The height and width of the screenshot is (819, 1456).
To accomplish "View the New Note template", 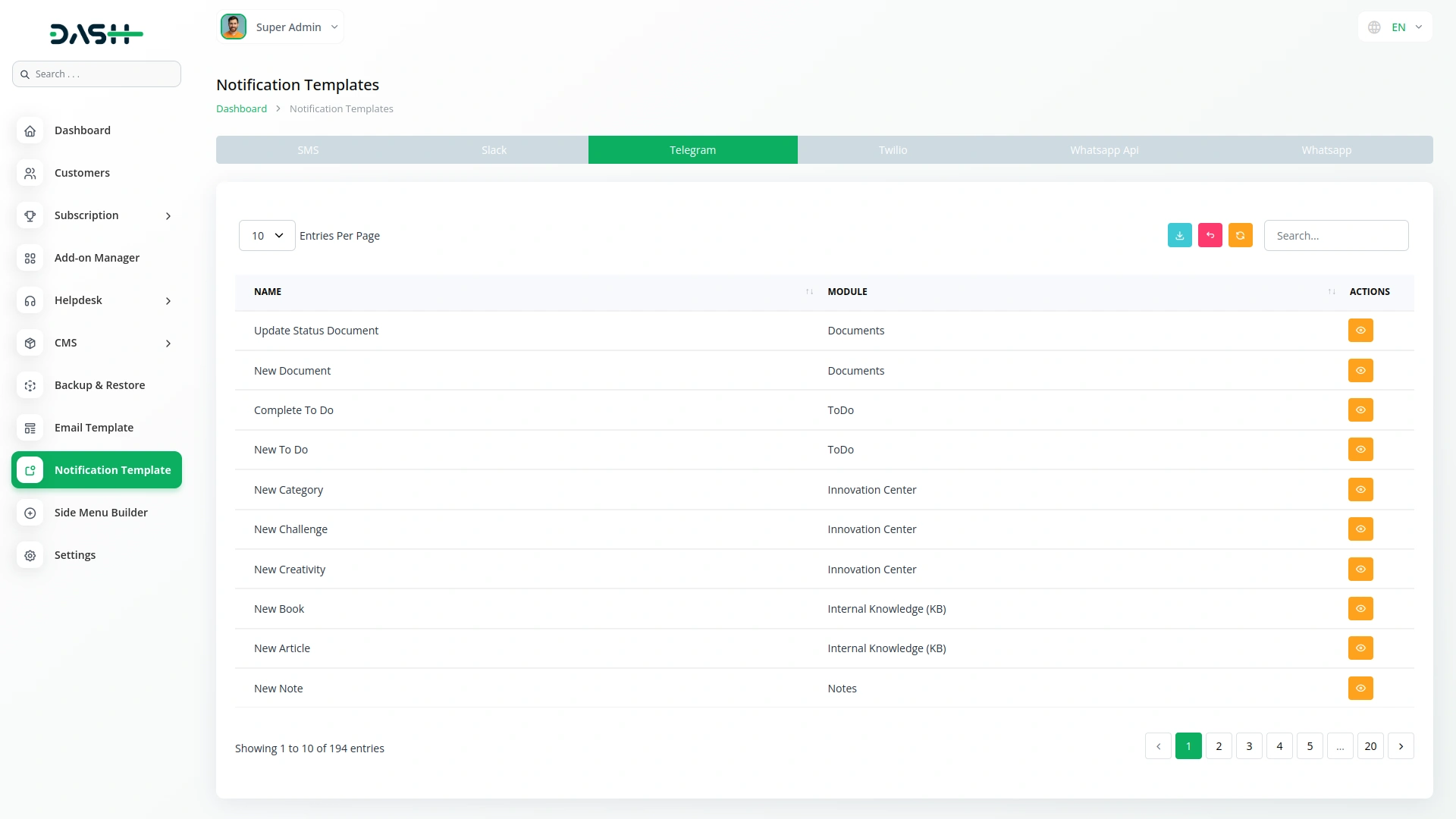I will (x=1360, y=689).
